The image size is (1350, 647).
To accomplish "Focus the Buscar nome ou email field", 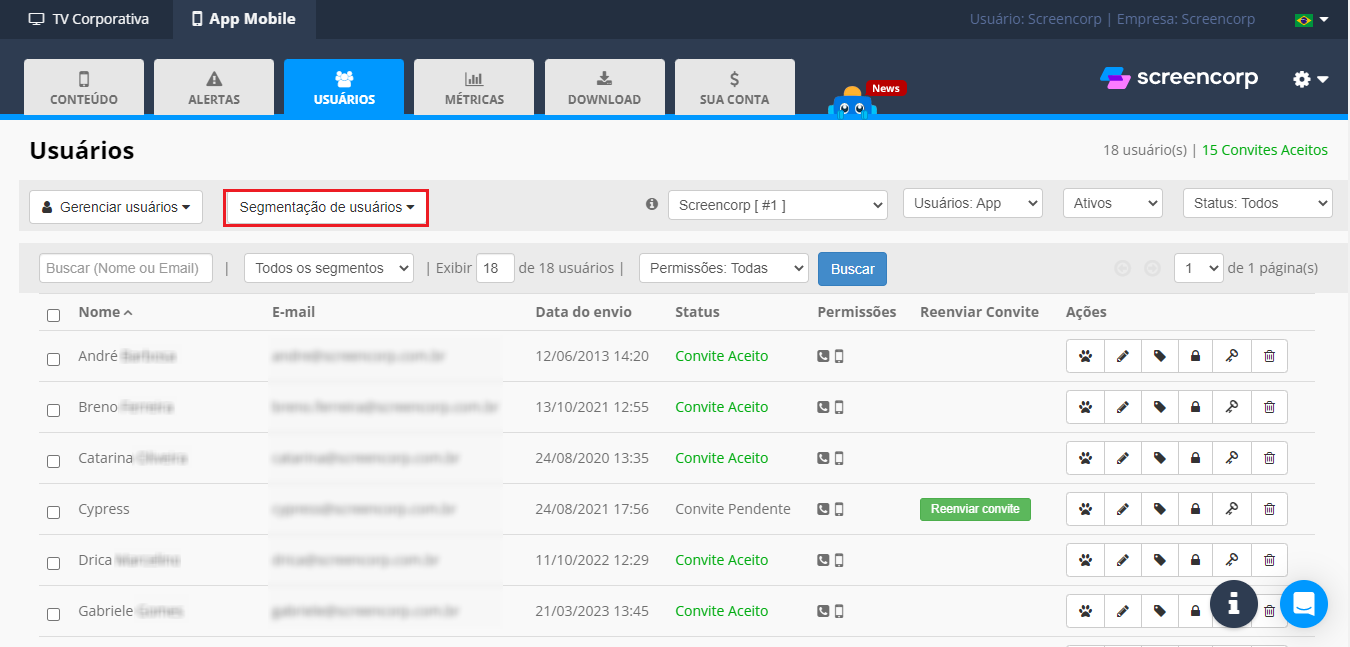I will pyautogui.click(x=126, y=268).
